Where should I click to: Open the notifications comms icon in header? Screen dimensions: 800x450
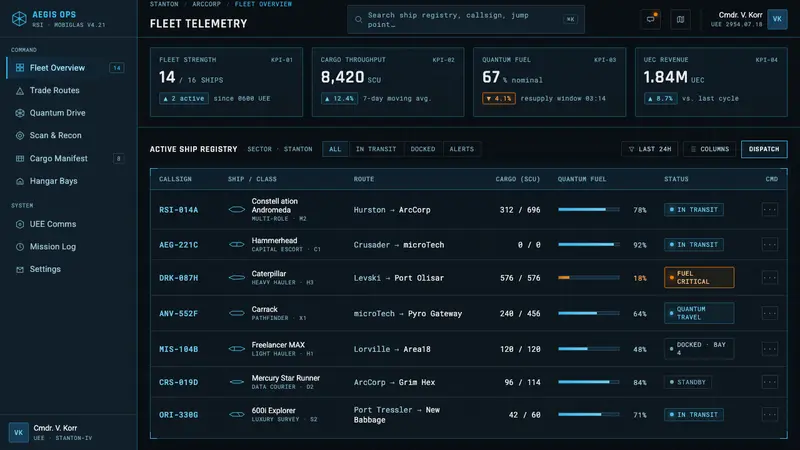(x=651, y=19)
